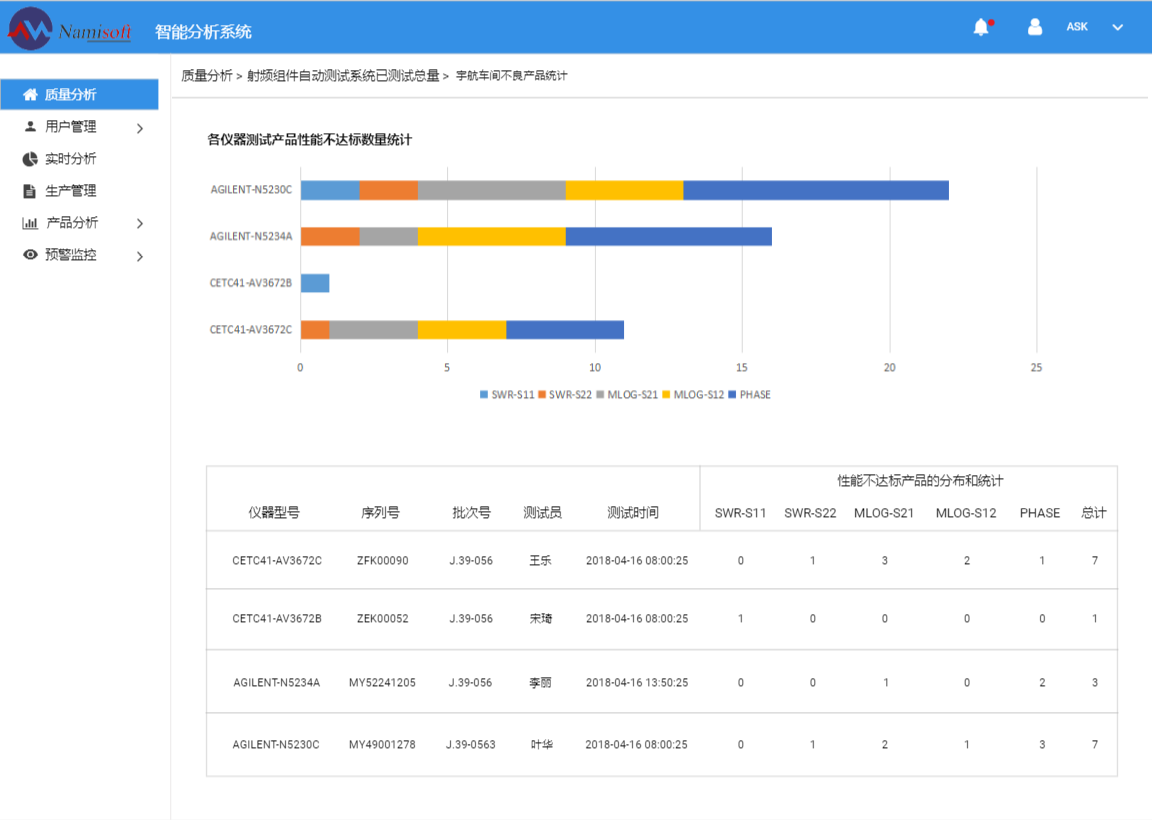Viewport: 1152px width, 820px height.
Task: Click CETC41-AV3672B in the table
Action: pyautogui.click(x=277, y=619)
